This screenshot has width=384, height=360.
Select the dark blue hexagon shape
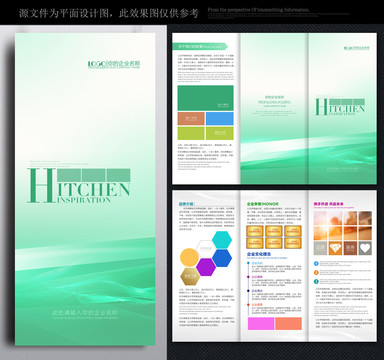[222, 258]
